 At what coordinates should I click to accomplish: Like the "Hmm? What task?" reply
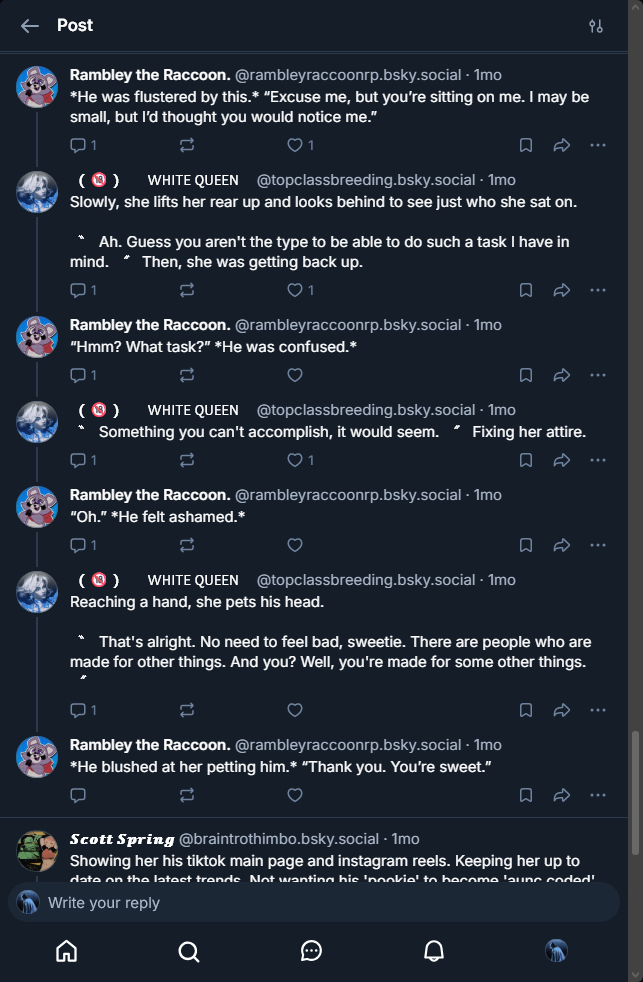(x=295, y=375)
